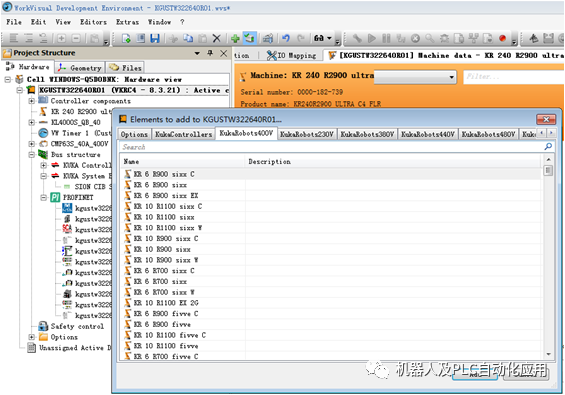Screen dimensions: 565x395
Task: Click the highlighted green import icon
Action: [249, 38]
